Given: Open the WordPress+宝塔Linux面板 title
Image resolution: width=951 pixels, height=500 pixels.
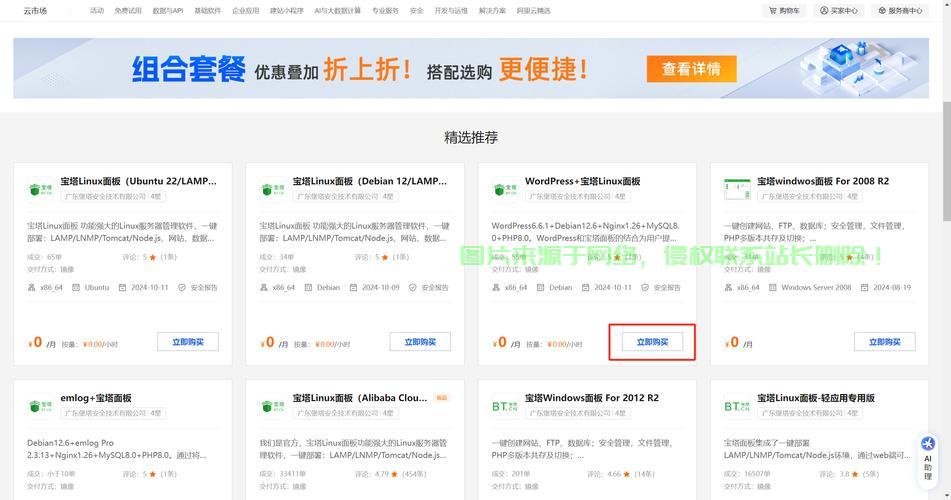Looking at the screenshot, I should click(x=583, y=181).
